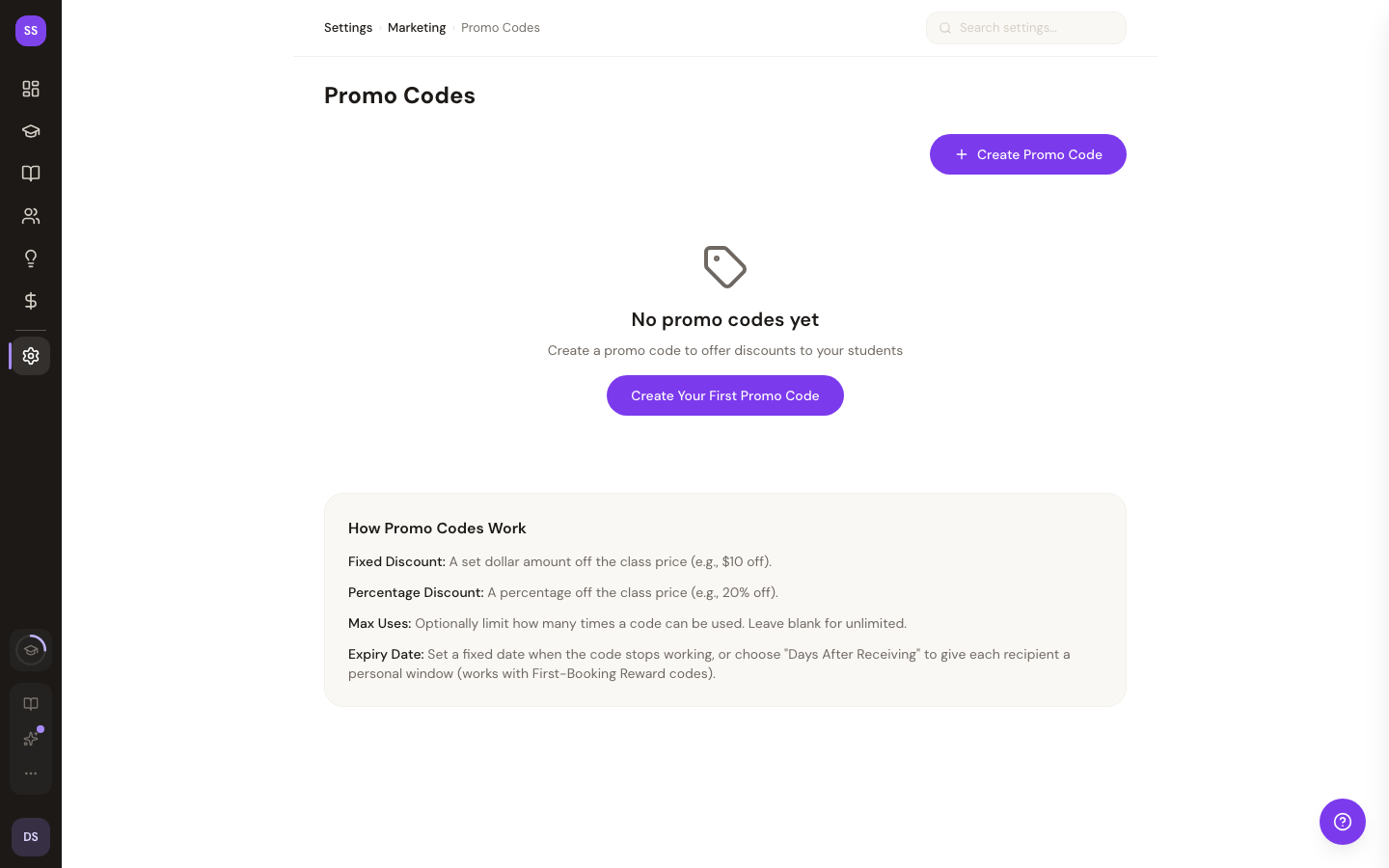Open the dashboard grid icon in sidebar
The height and width of the screenshot is (868, 1389).
pos(31,89)
